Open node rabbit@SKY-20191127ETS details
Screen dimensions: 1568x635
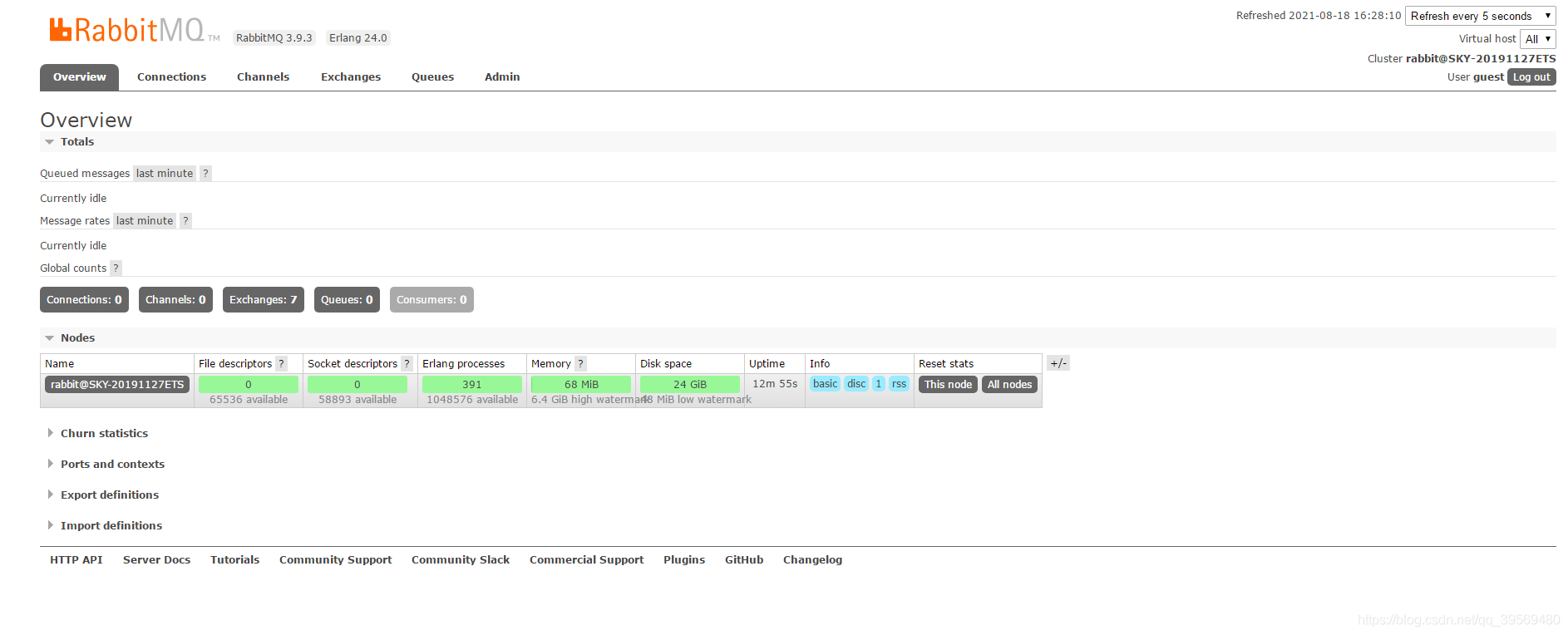click(x=117, y=384)
